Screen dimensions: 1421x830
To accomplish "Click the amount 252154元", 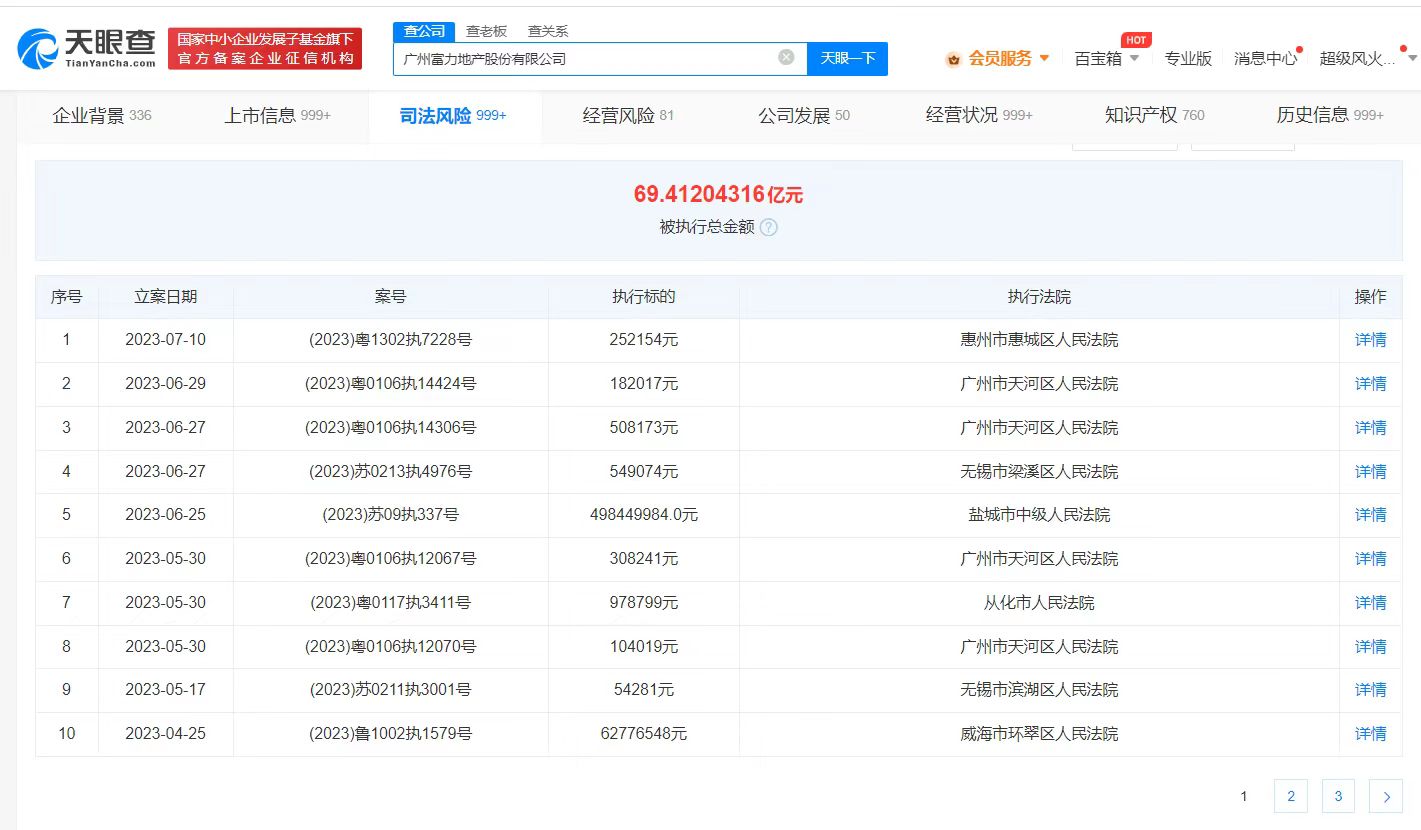I will 644,340.
